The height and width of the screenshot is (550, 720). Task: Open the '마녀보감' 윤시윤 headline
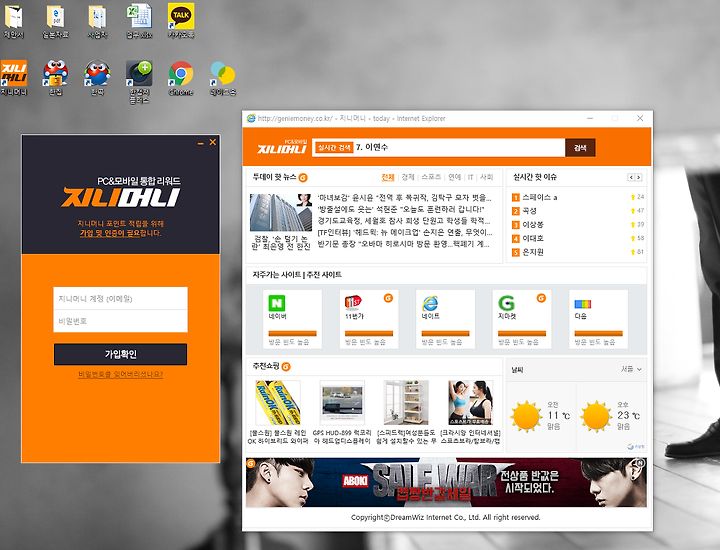click(x=404, y=198)
